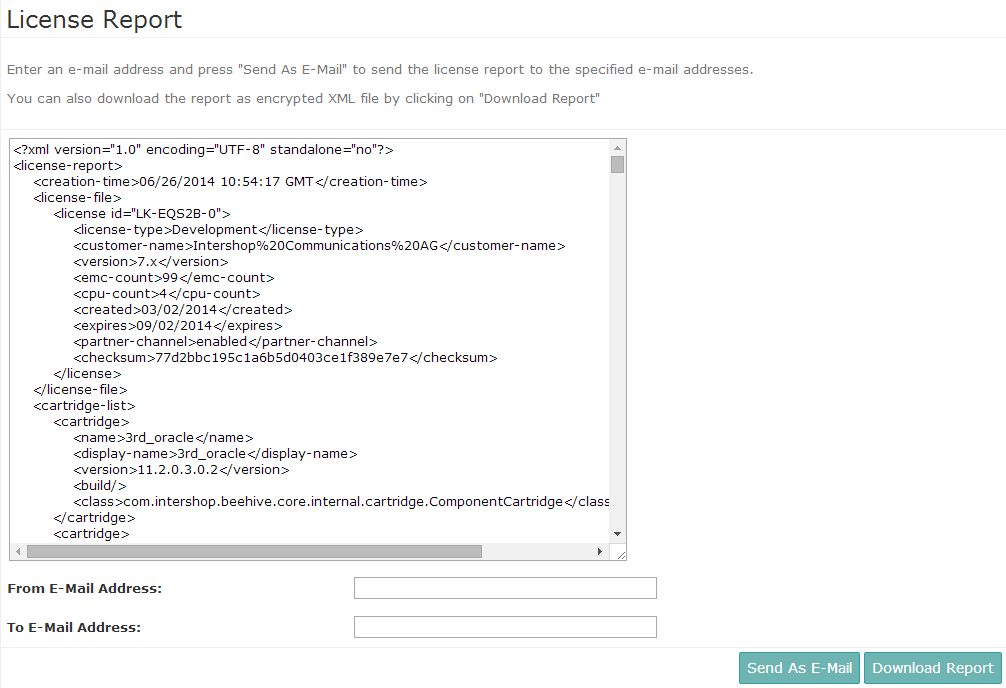1006x688 pixels.
Task: Click the partner-channel enabled line
Action: pyautogui.click(x=225, y=341)
